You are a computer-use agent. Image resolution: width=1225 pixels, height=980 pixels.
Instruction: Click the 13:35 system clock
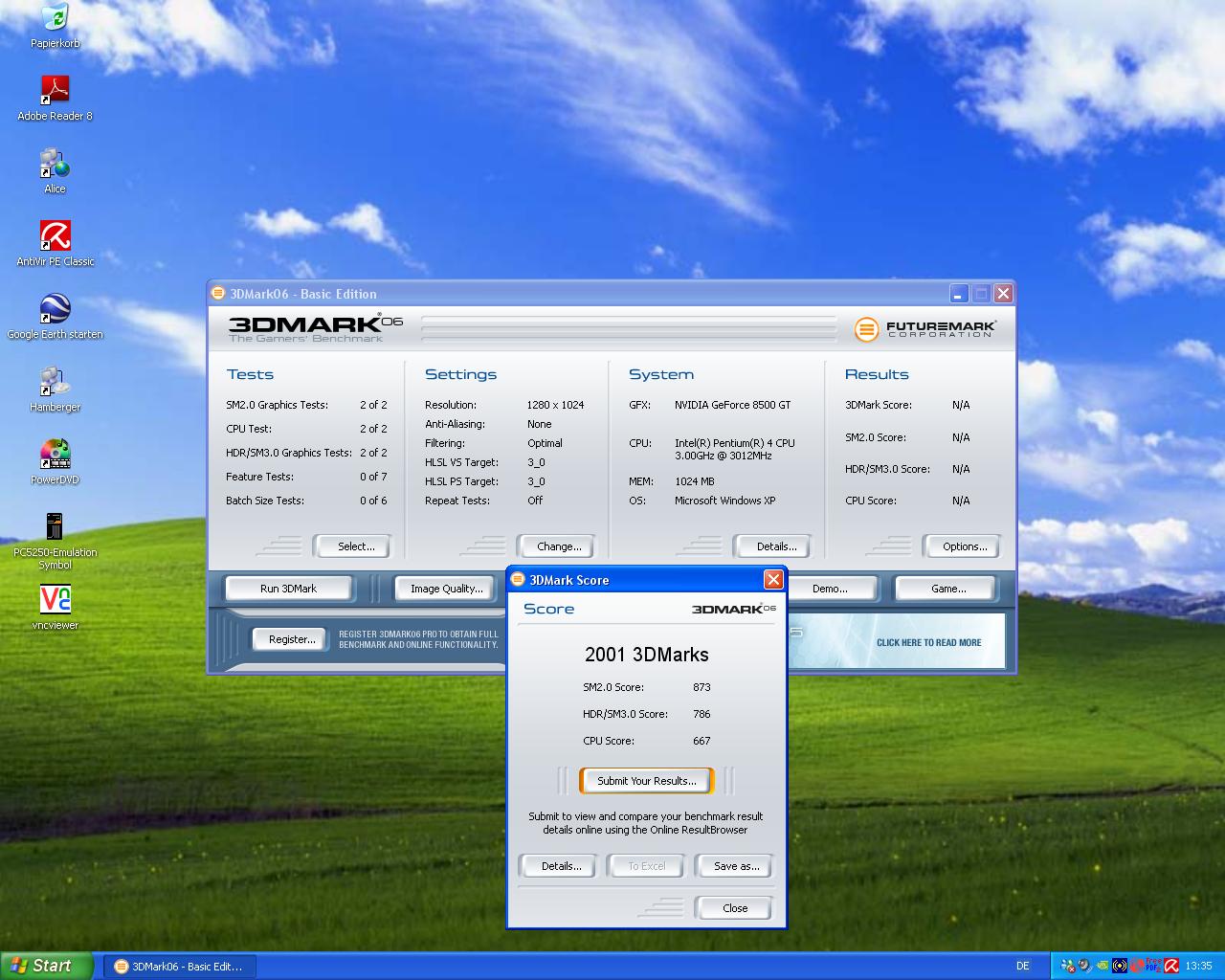point(1198,966)
